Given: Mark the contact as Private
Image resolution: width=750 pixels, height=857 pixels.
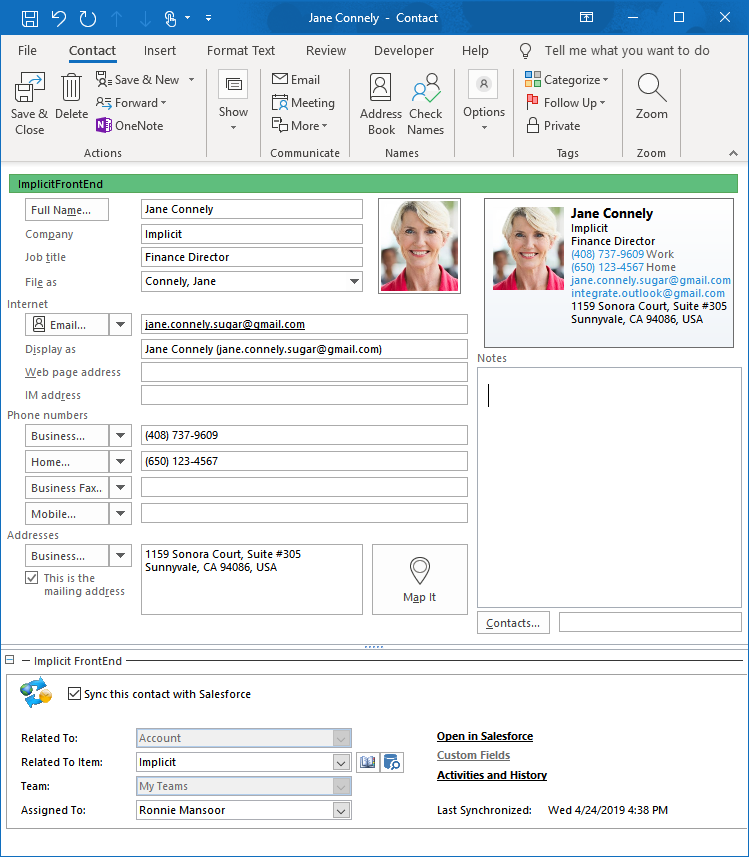Looking at the screenshot, I should point(553,126).
